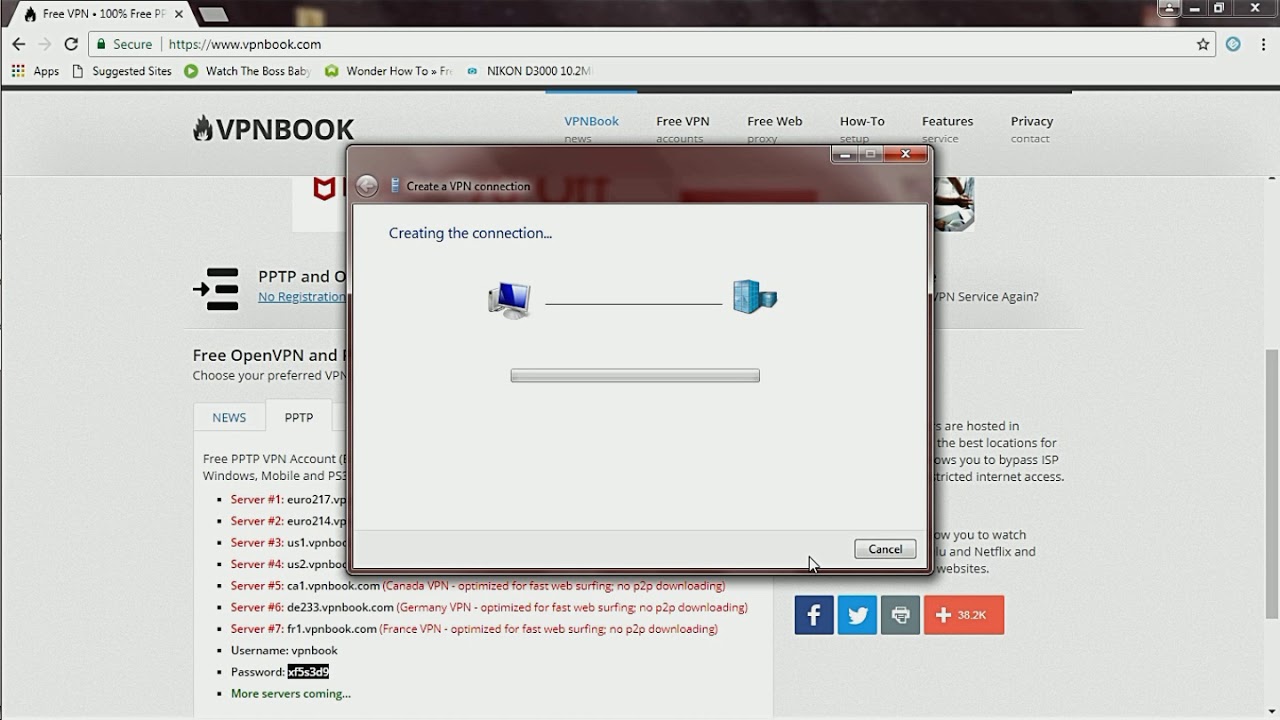Click the Secure padlock indicator

click(x=124, y=44)
